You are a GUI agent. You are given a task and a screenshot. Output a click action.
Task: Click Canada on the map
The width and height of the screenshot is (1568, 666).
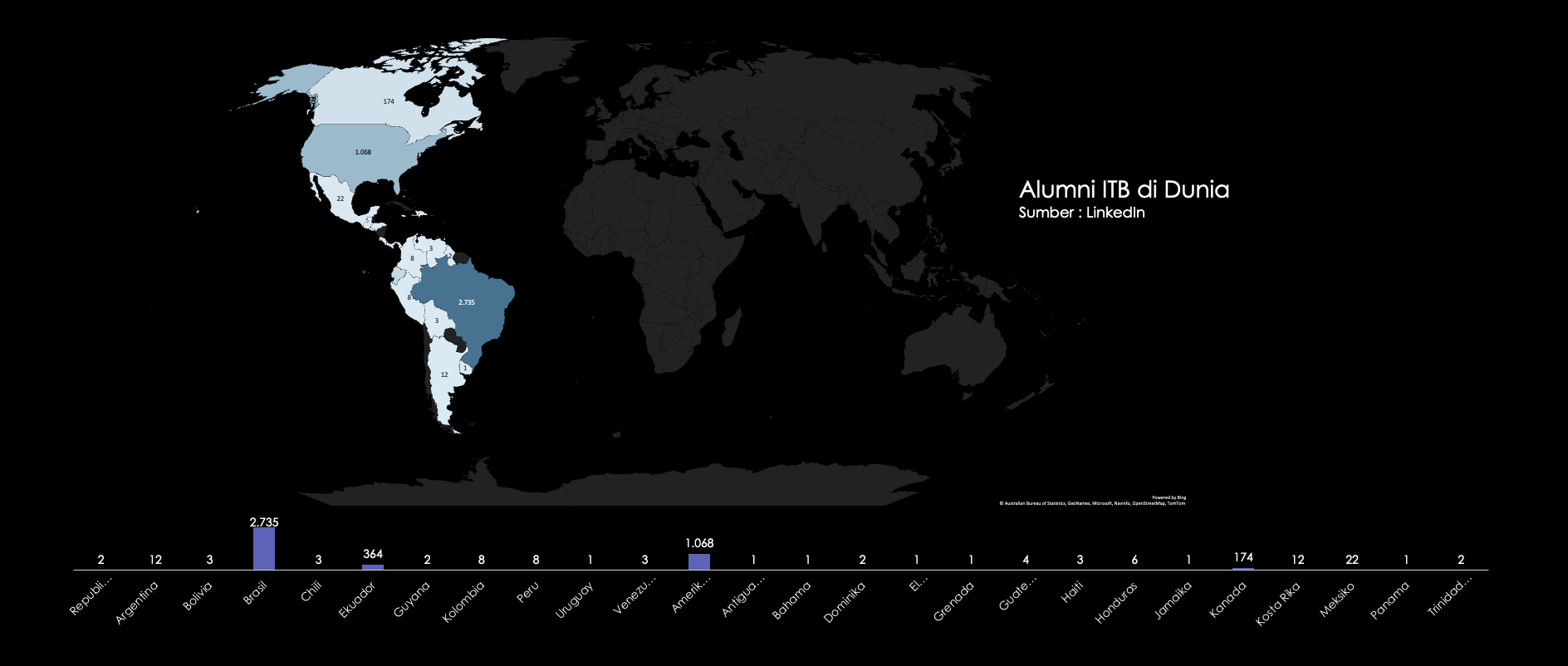[389, 101]
